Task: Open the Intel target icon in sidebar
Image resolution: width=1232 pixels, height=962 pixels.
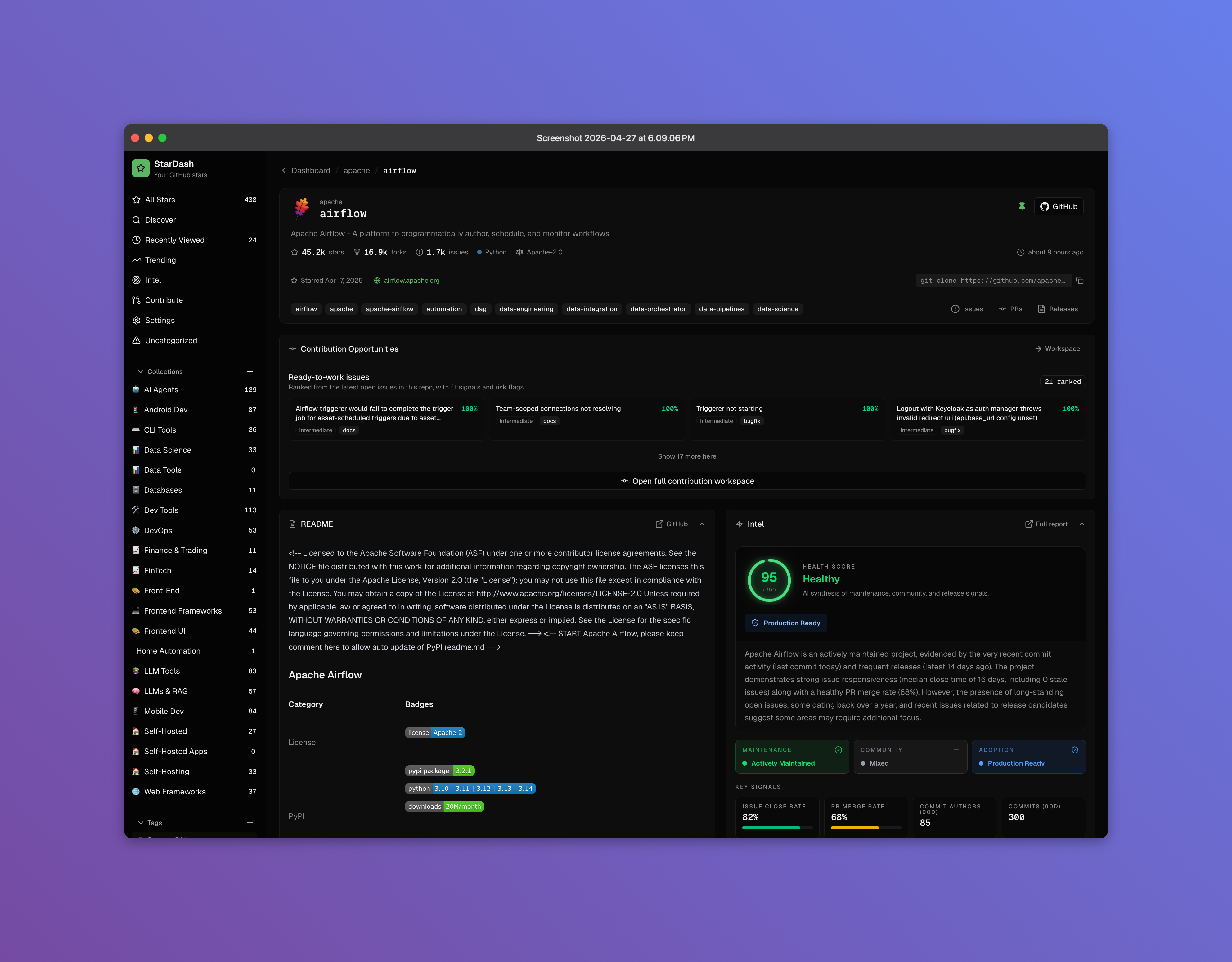Action: click(137, 281)
